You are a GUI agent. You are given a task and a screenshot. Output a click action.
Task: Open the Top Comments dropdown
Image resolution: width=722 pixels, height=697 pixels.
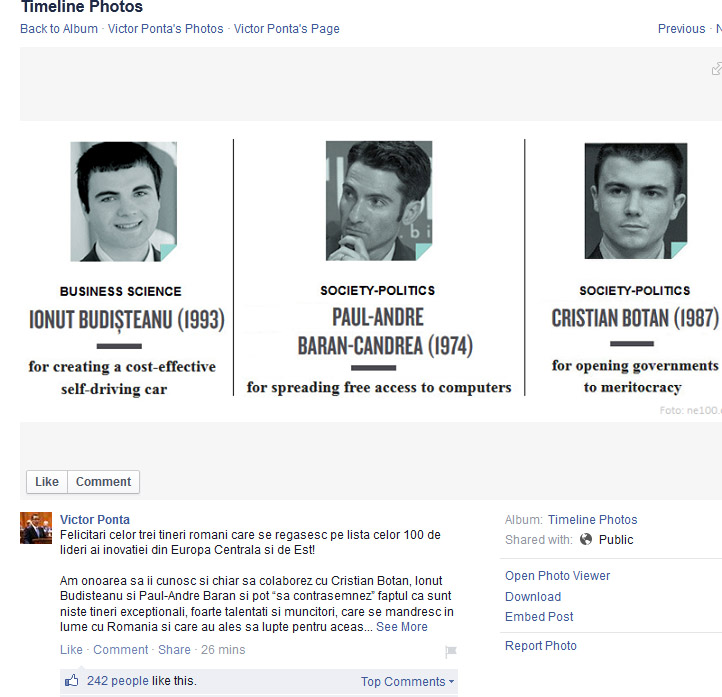click(x=407, y=682)
